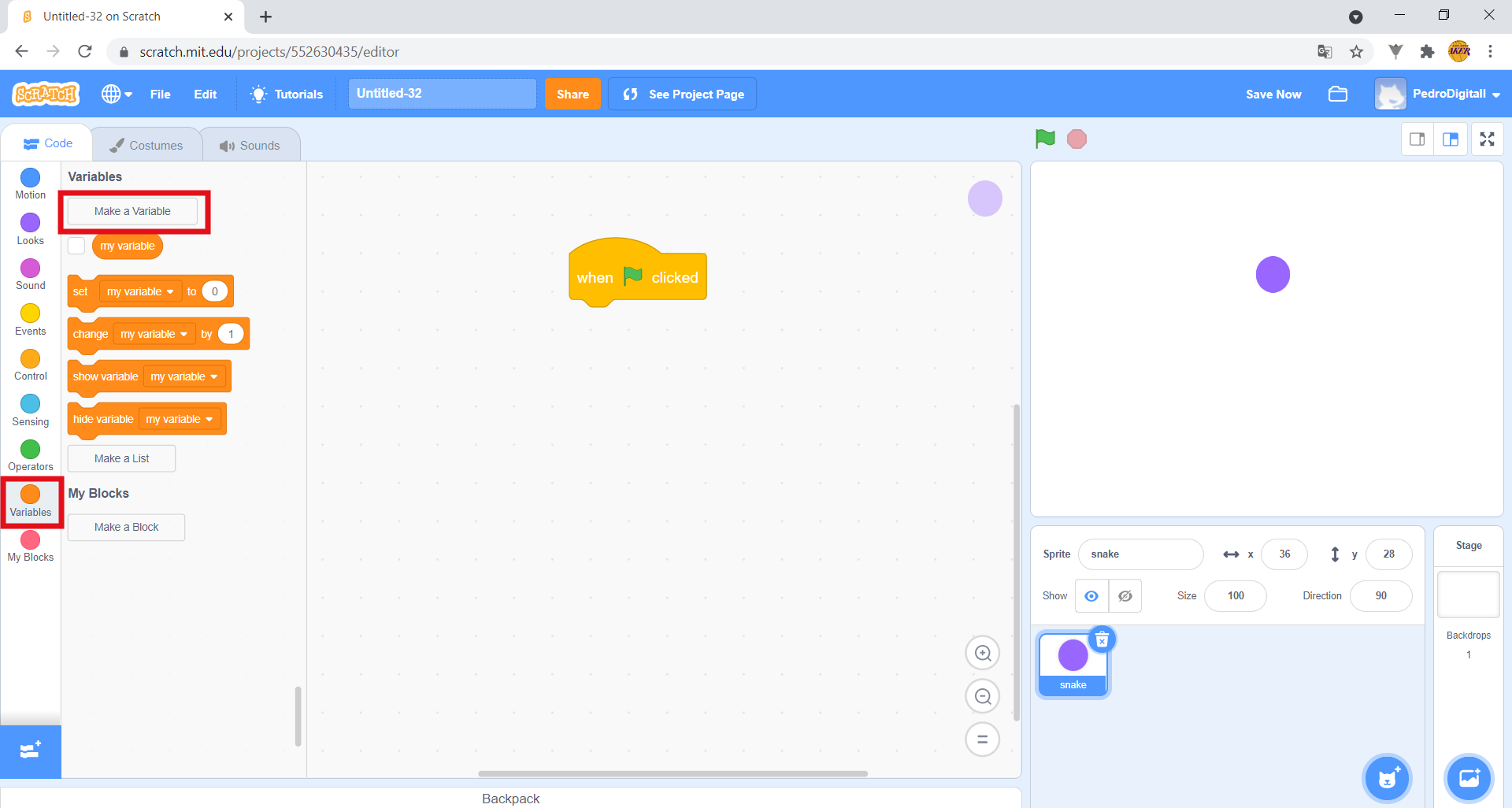Switch to the Code tab
Image resolution: width=1512 pixels, height=808 pixels.
(x=48, y=143)
